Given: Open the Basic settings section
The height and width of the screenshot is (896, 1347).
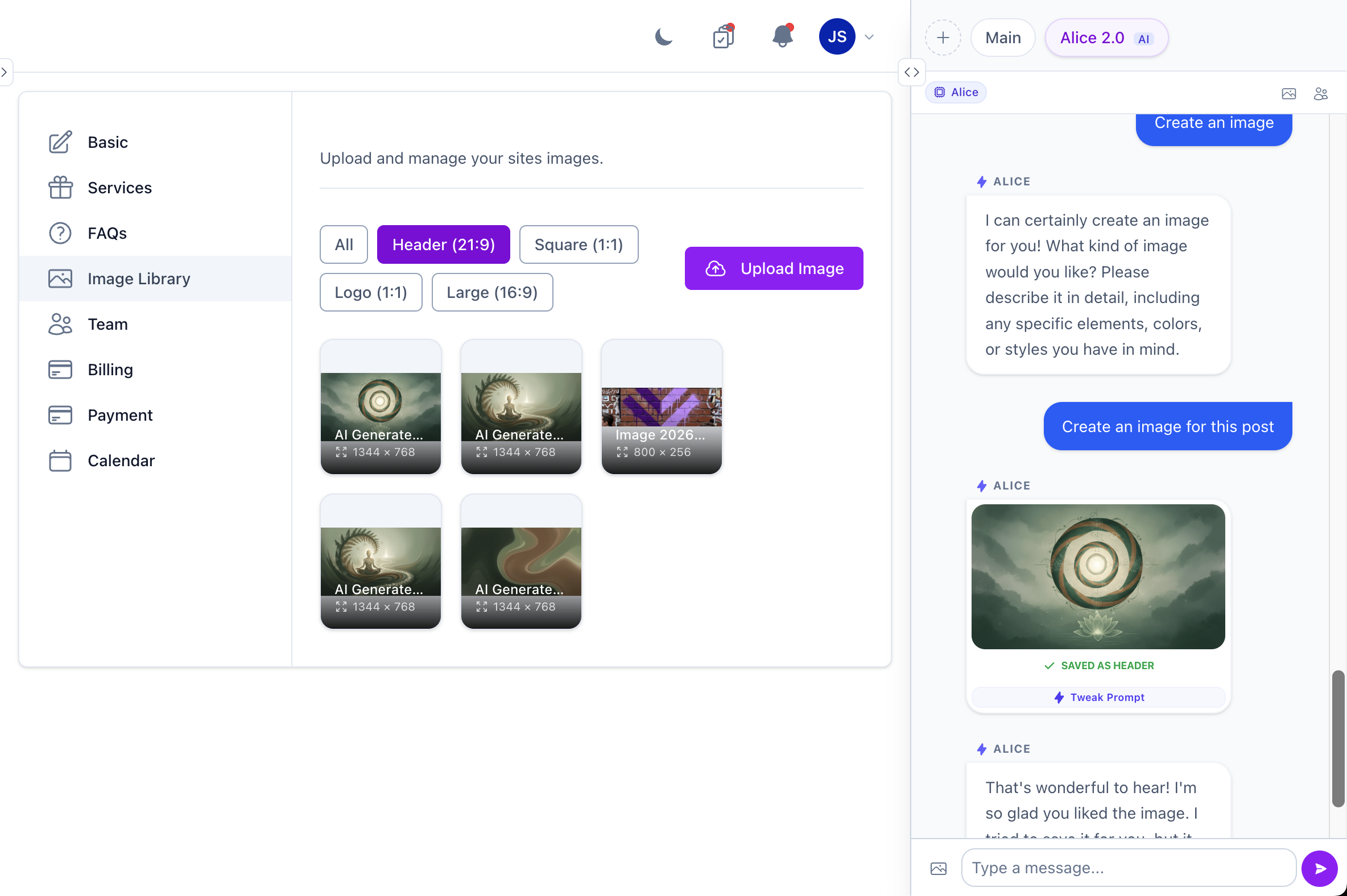Looking at the screenshot, I should [155, 142].
